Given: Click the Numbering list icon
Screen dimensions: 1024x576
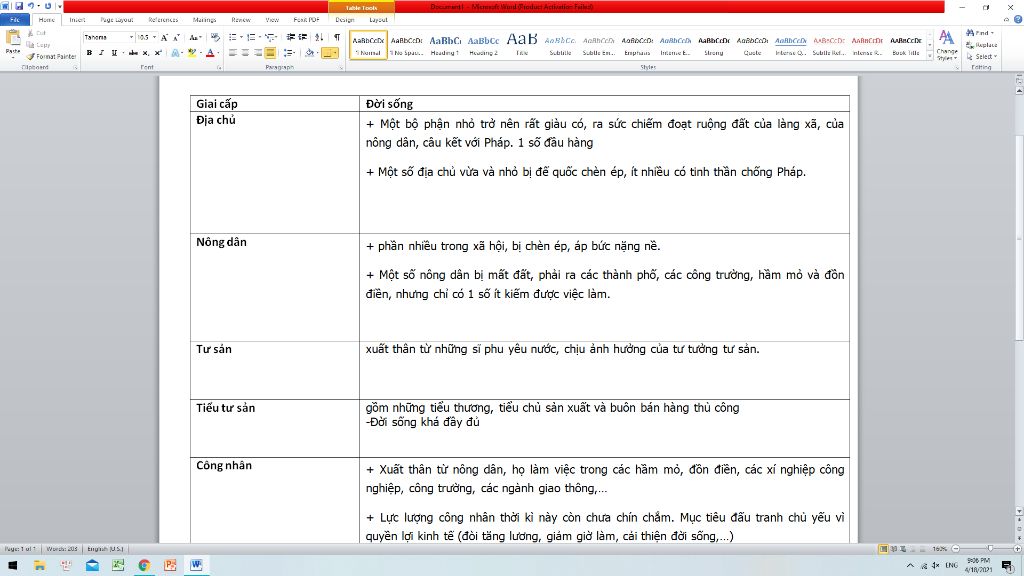Looking at the screenshot, I should coord(251,37).
